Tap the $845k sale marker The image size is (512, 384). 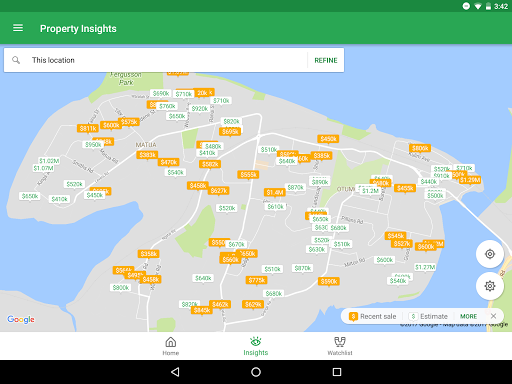coord(202,311)
